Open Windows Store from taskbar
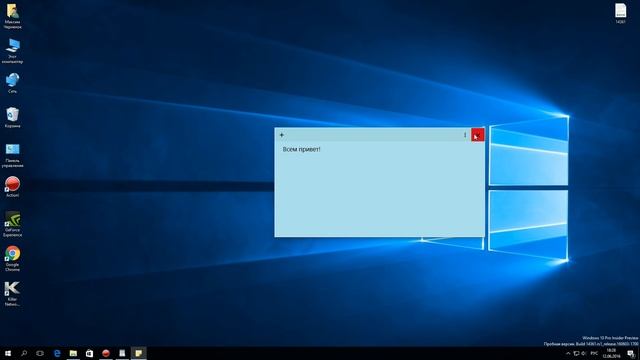Screen dimensions: 640x360 tap(89, 353)
